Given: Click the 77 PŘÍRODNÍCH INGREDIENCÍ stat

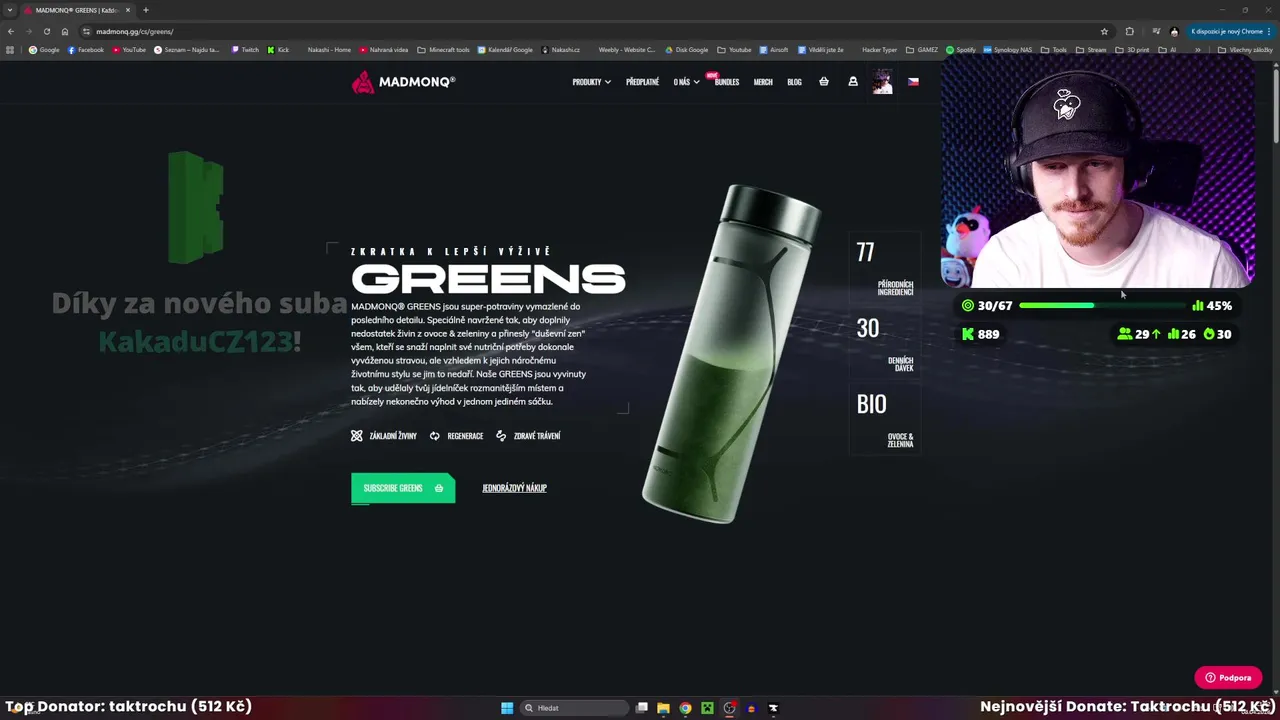Looking at the screenshot, I should tap(884, 268).
